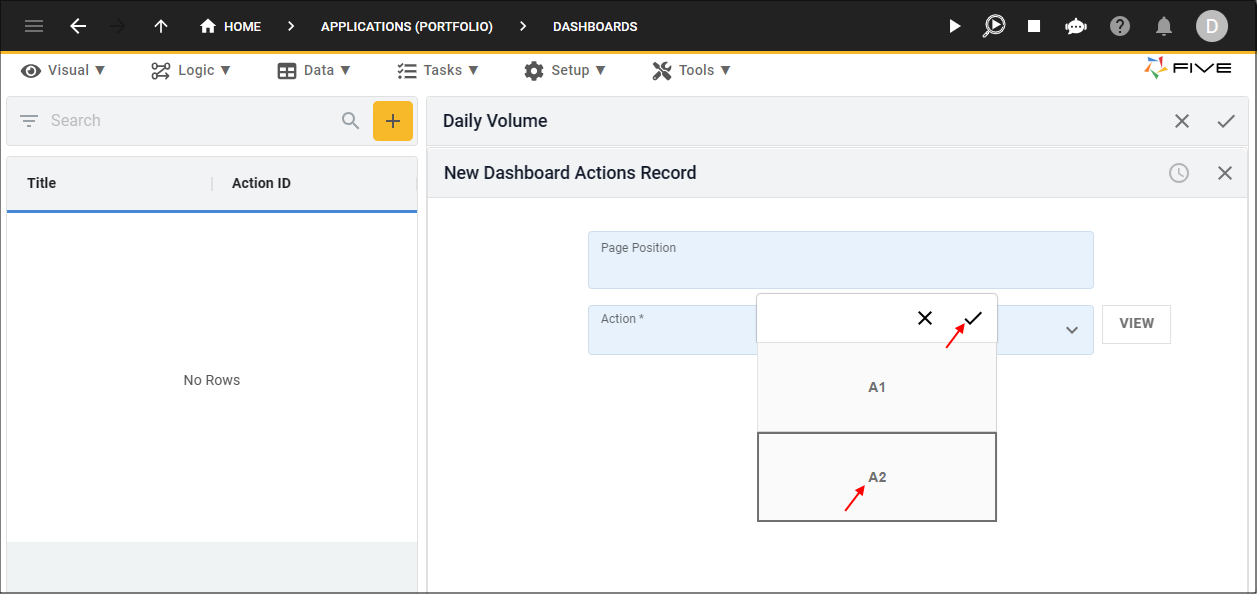Screen dimensions: 1257x594
Task: Click the user avatar D
Action: pos(1212,26)
